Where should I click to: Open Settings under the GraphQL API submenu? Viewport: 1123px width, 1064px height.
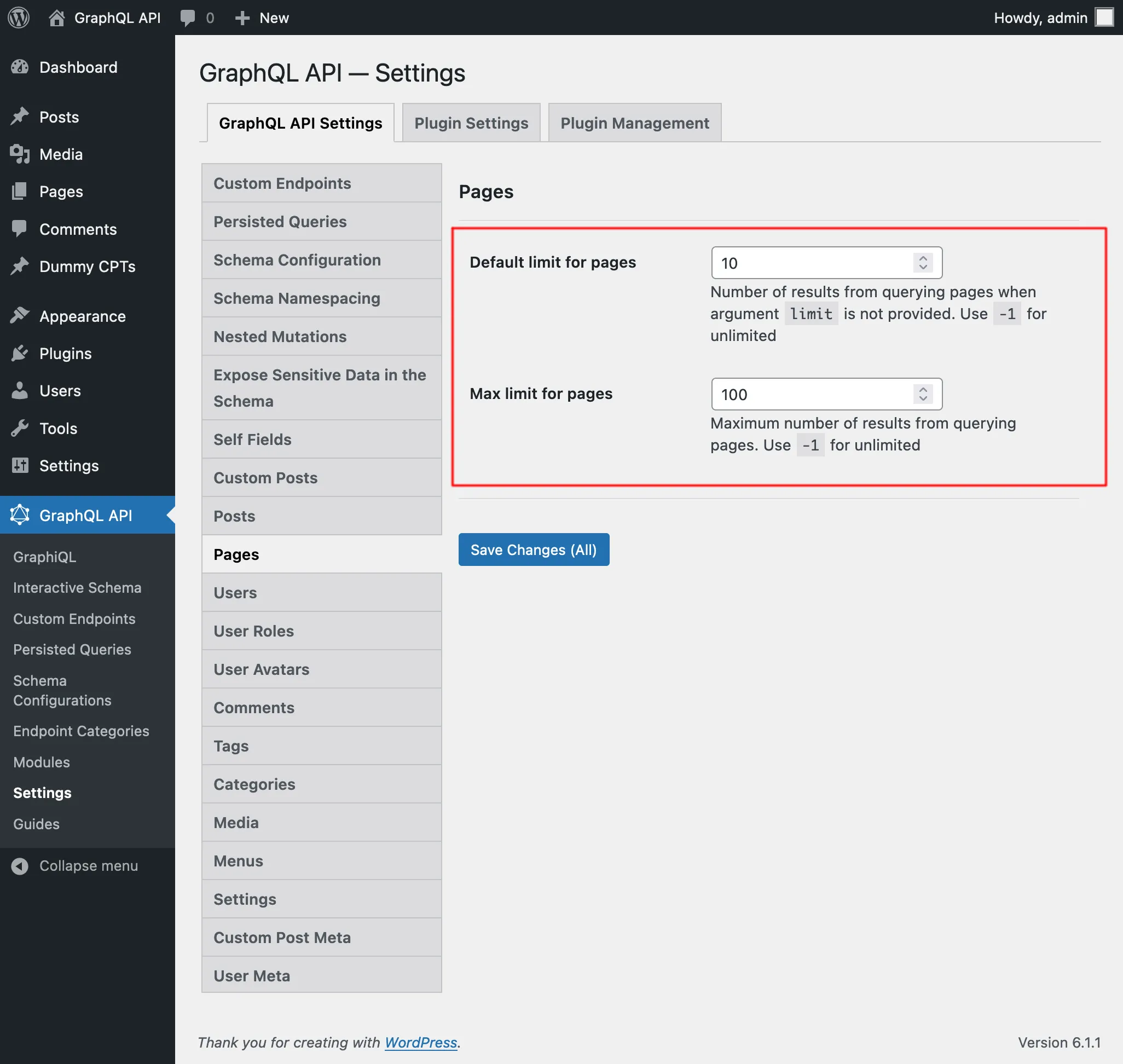(43, 793)
